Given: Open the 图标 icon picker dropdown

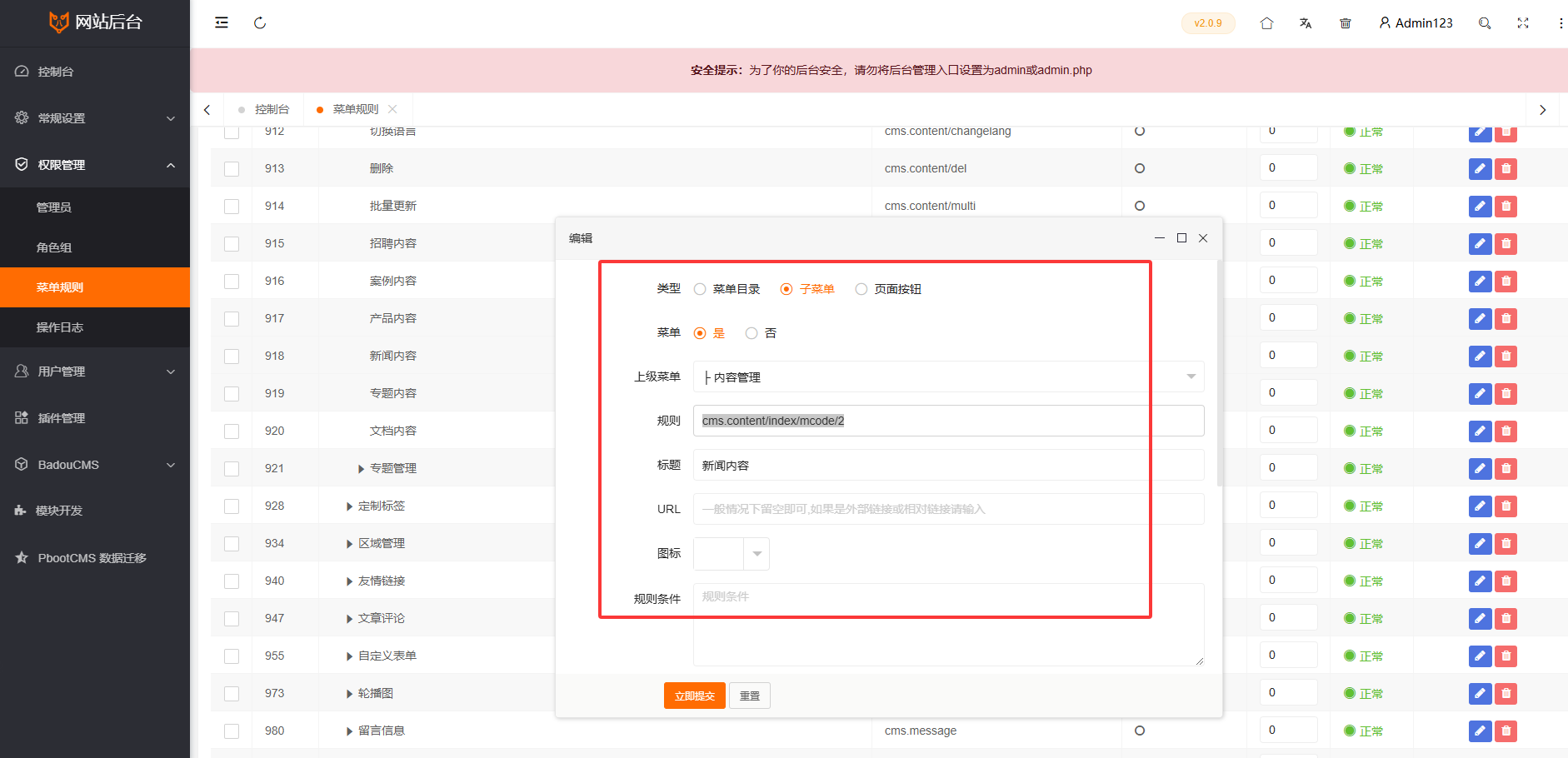Looking at the screenshot, I should click(x=732, y=554).
